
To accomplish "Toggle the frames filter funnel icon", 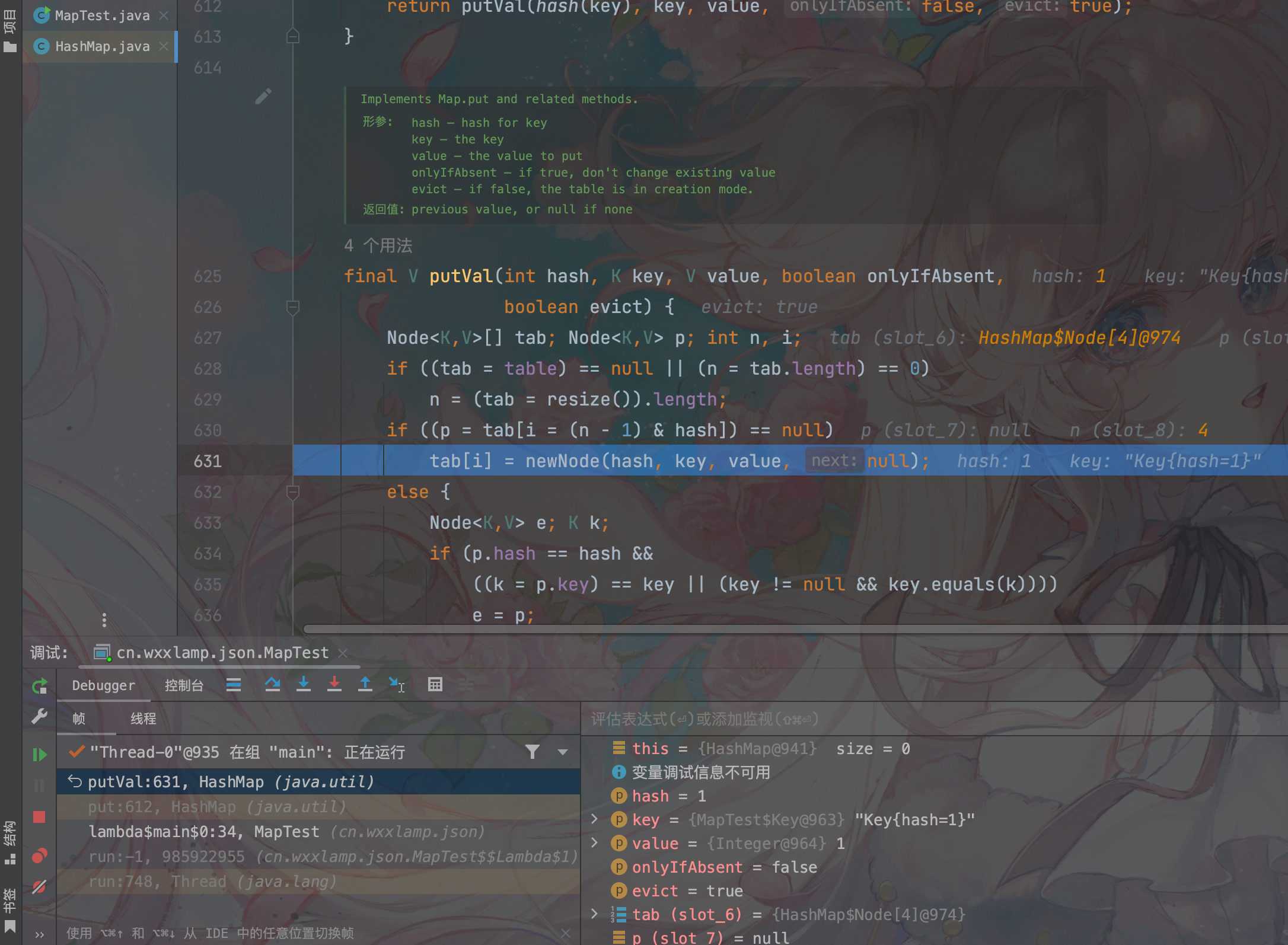I will click(x=532, y=752).
